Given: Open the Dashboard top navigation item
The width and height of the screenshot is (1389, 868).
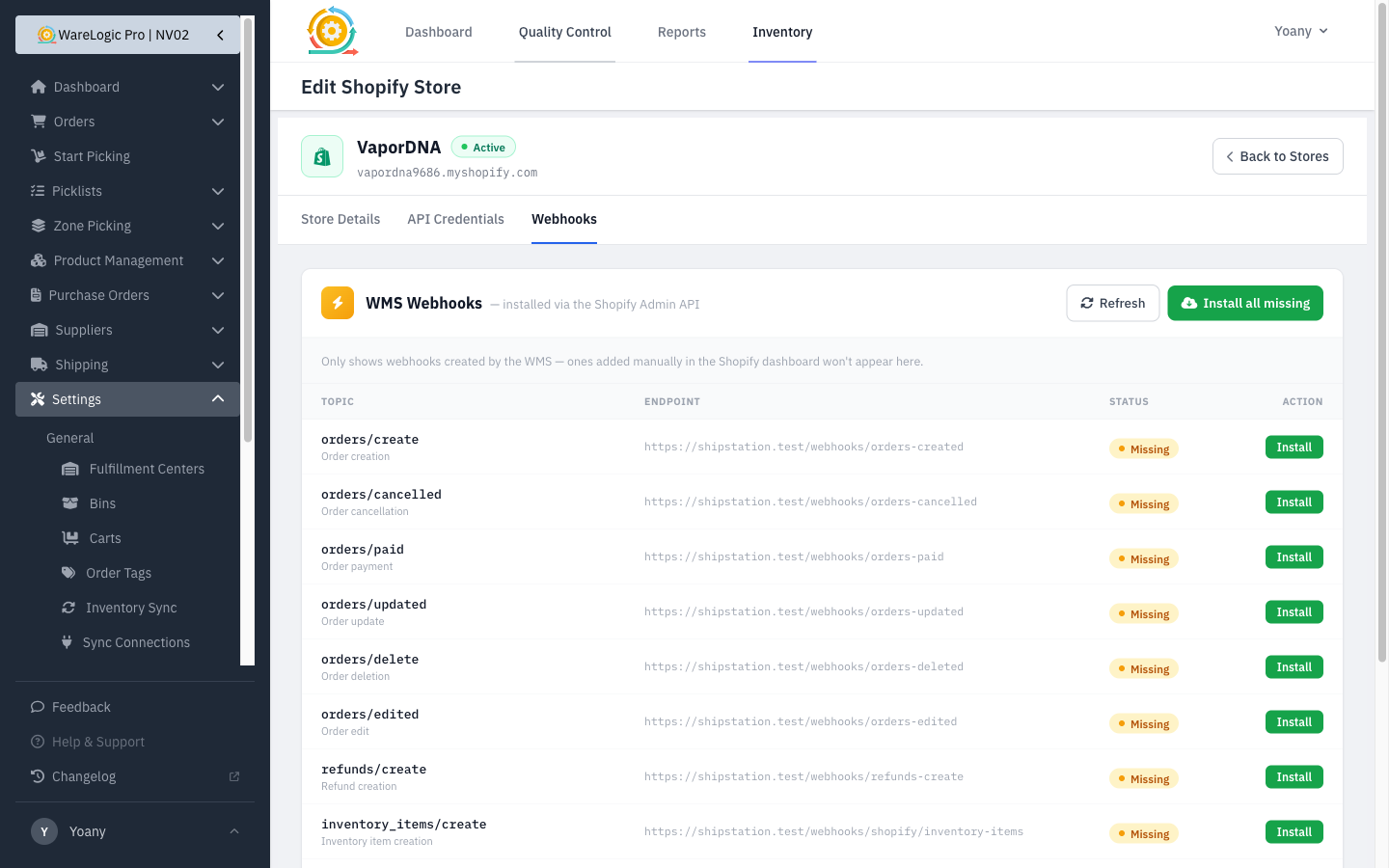Looking at the screenshot, I should (439, 32).
